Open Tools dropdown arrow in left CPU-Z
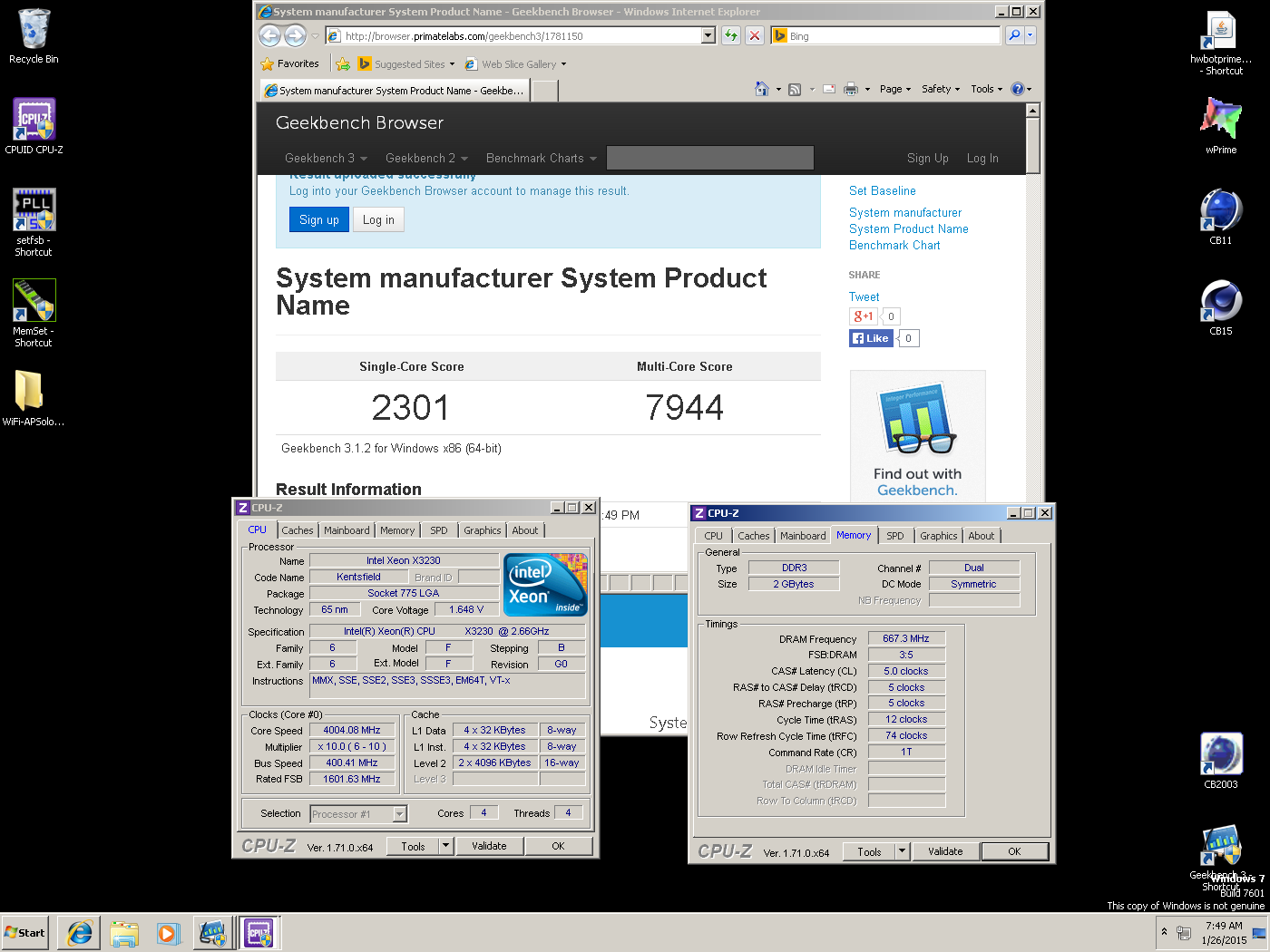 (445, 846)
